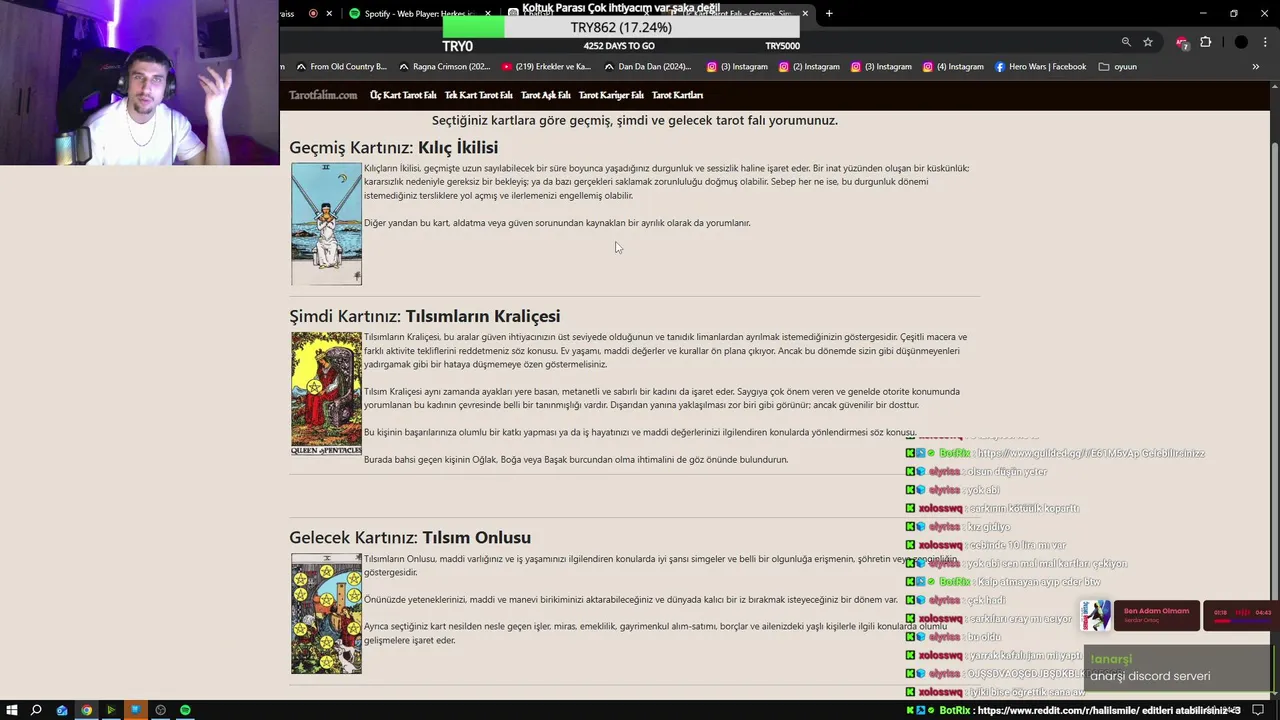Open the Ragna Crimson bookmark
This screenshot has height=720, width=1280.
point(445,67)
